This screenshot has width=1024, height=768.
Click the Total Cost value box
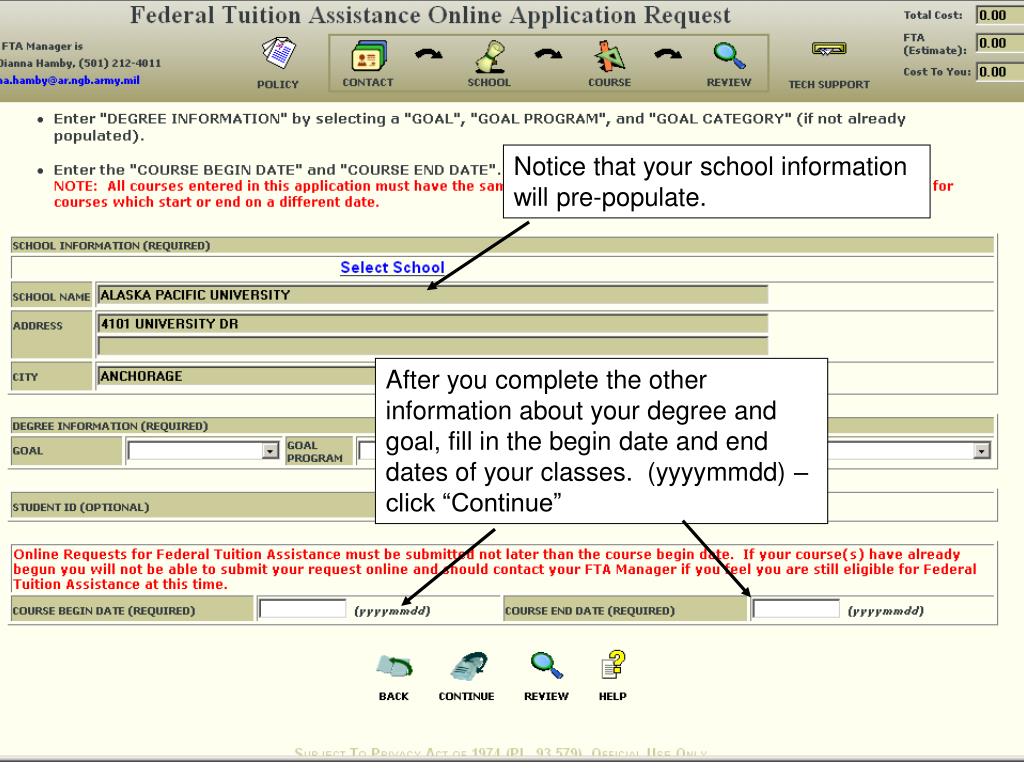point(999,15)
